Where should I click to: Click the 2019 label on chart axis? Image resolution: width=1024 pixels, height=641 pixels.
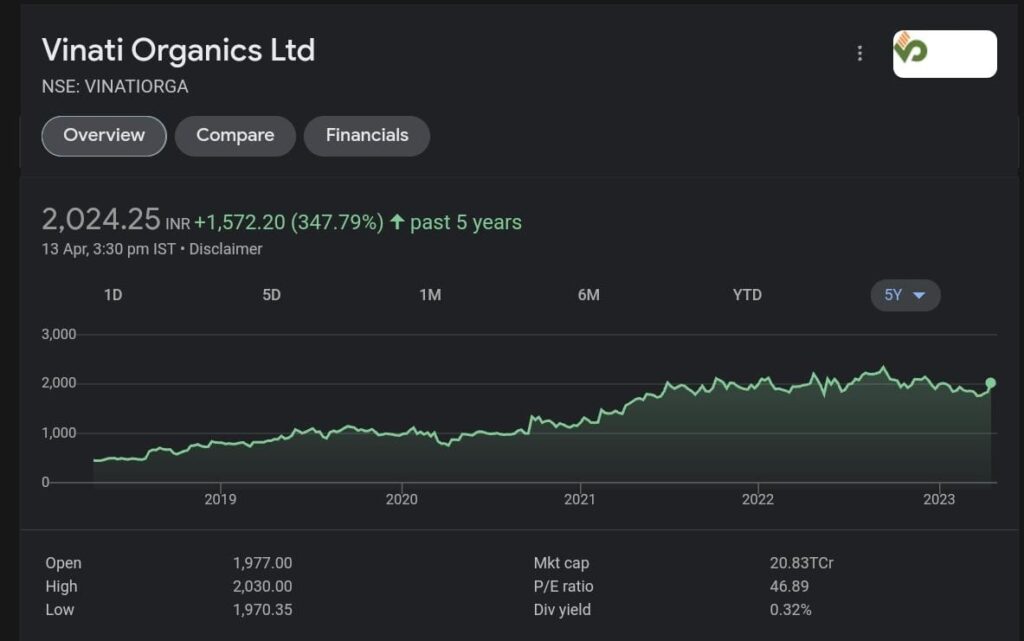pyautogui.click(x=220, y=499)
